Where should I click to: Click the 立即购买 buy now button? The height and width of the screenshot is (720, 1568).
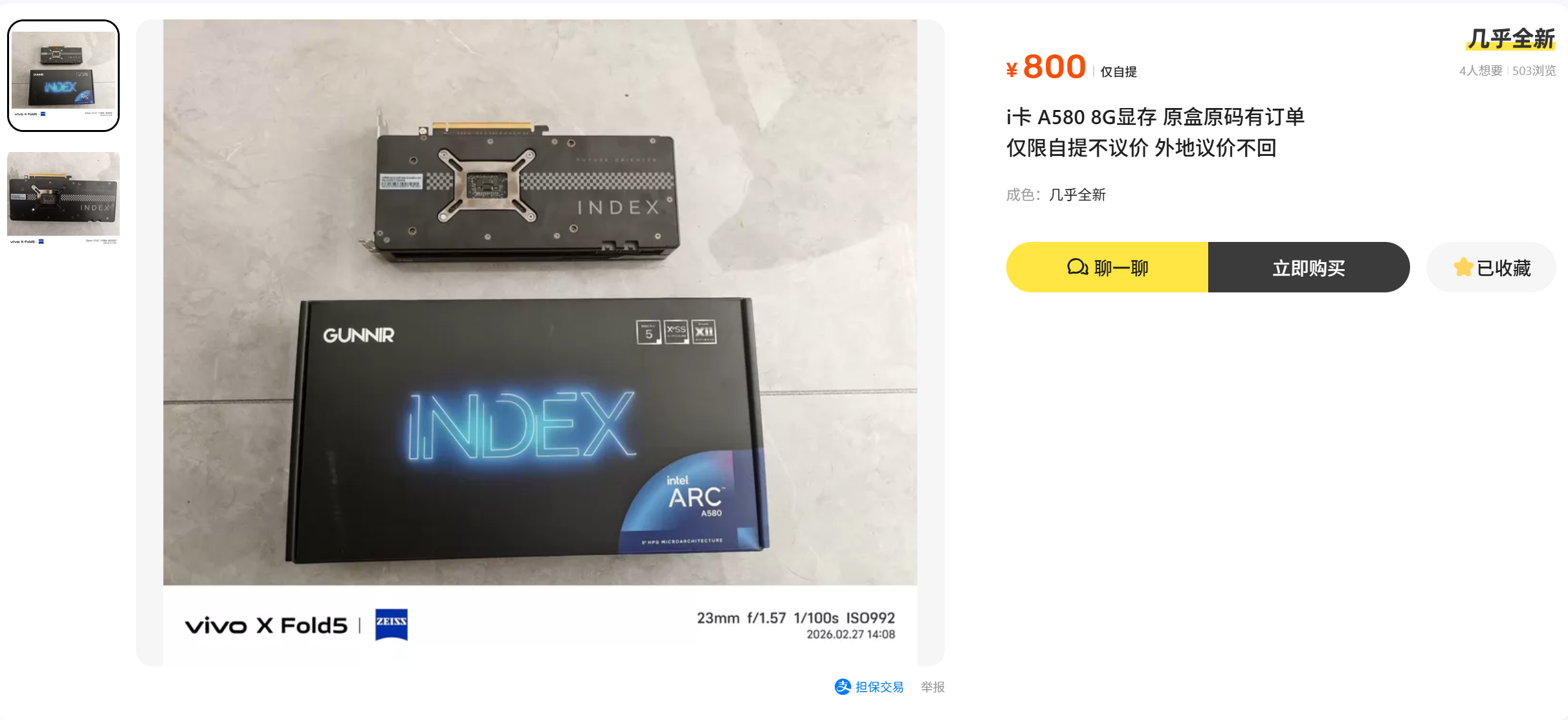1309,267
